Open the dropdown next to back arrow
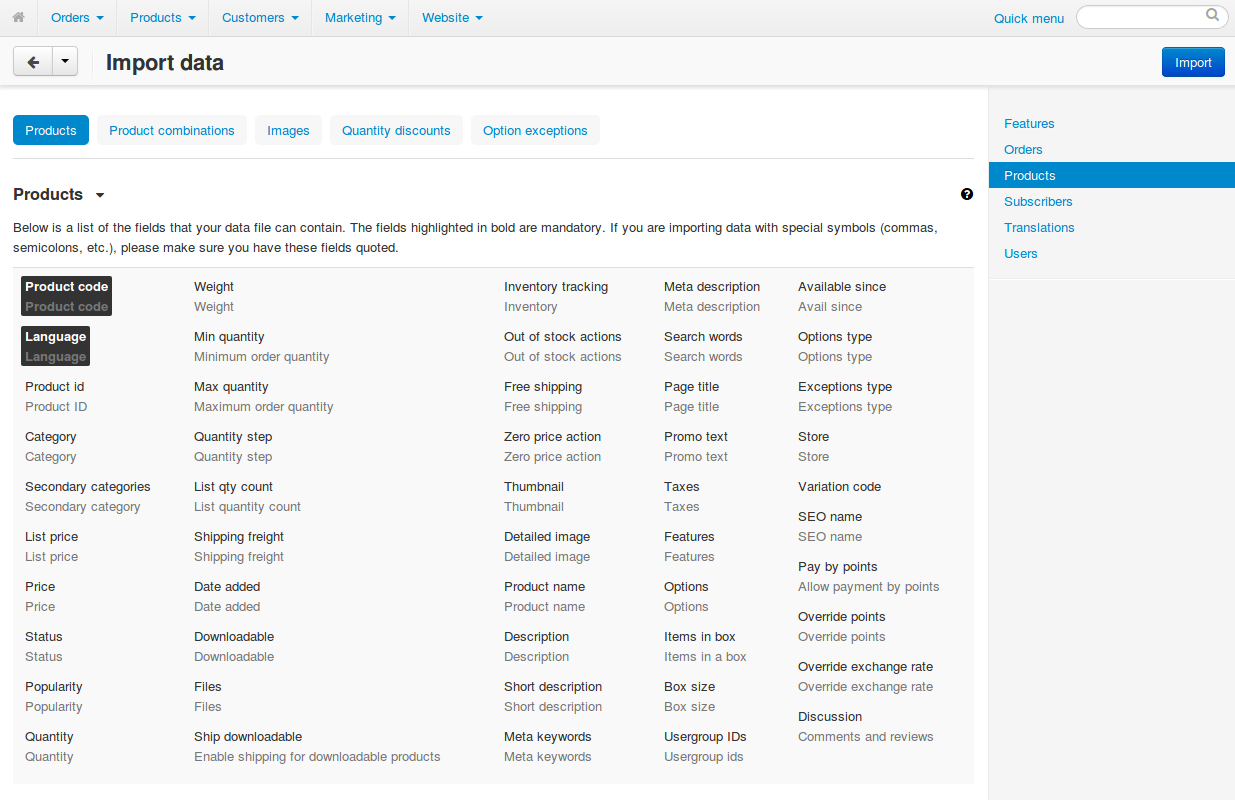 [x=65, y=62]
